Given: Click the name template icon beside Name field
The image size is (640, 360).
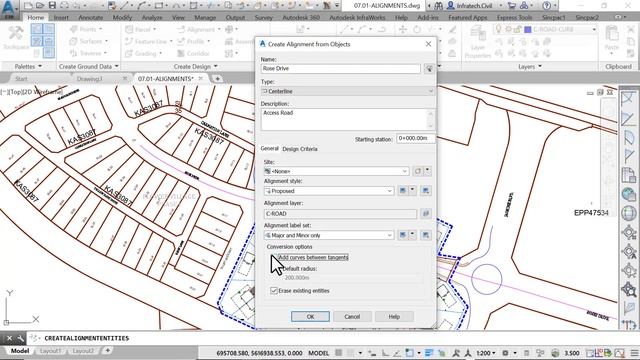Looking at the screenshot, I should [x=429, y=69].
